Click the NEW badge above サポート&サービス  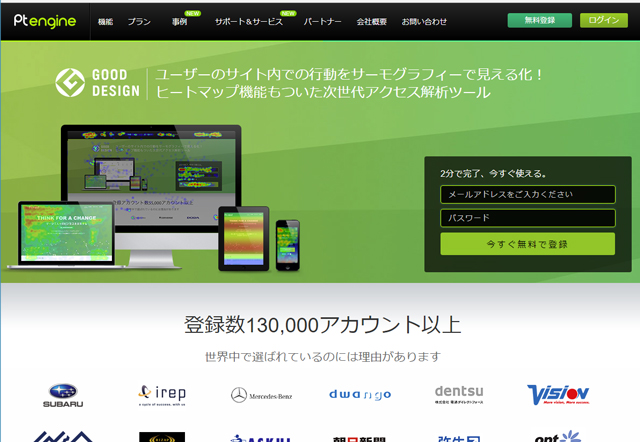288,13
